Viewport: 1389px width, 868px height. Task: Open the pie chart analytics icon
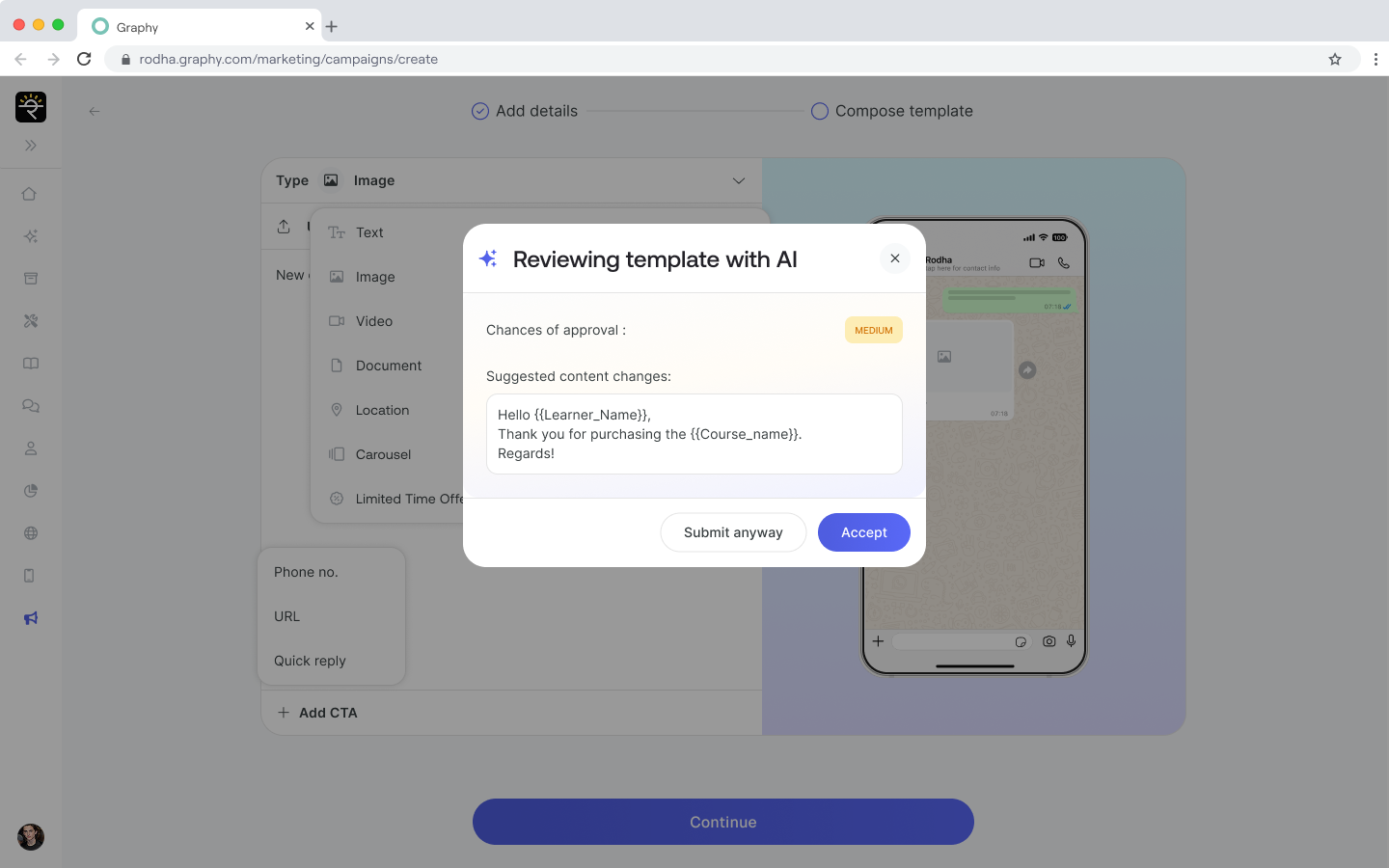point(31,491)
